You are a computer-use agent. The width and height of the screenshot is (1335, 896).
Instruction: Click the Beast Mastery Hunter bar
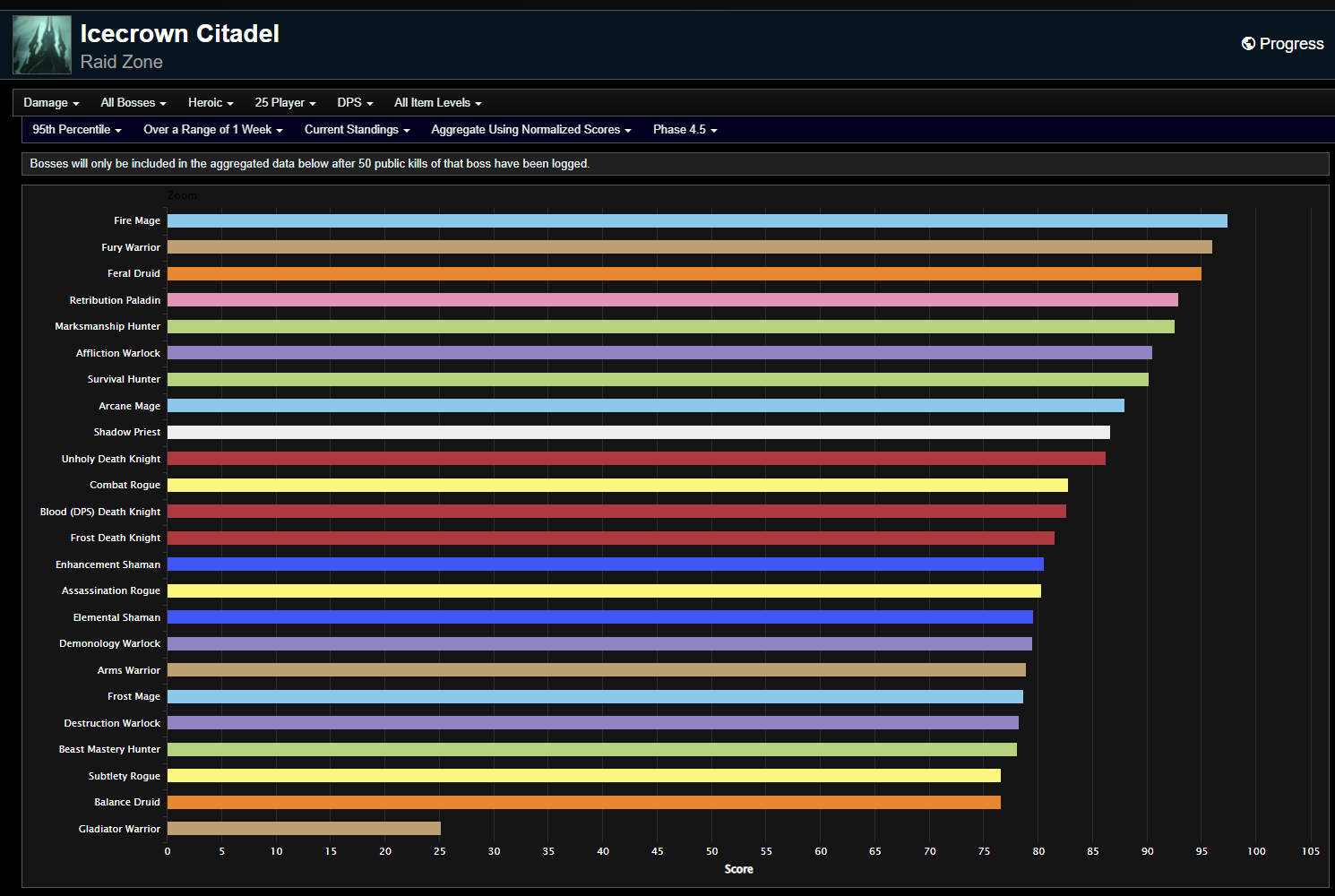pyautogui.click(x=592, y=749)
